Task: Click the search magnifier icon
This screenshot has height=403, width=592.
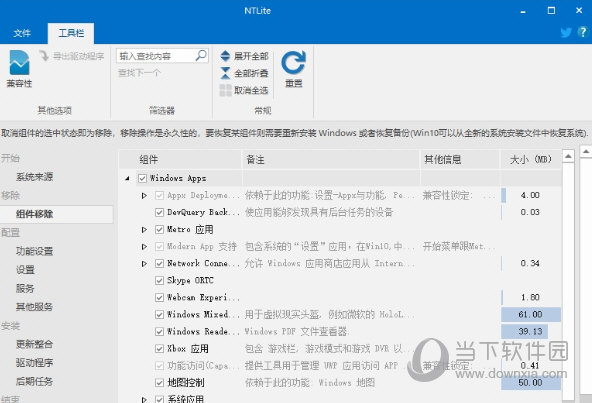Action: pyautogui.click(x=201, y=56)
